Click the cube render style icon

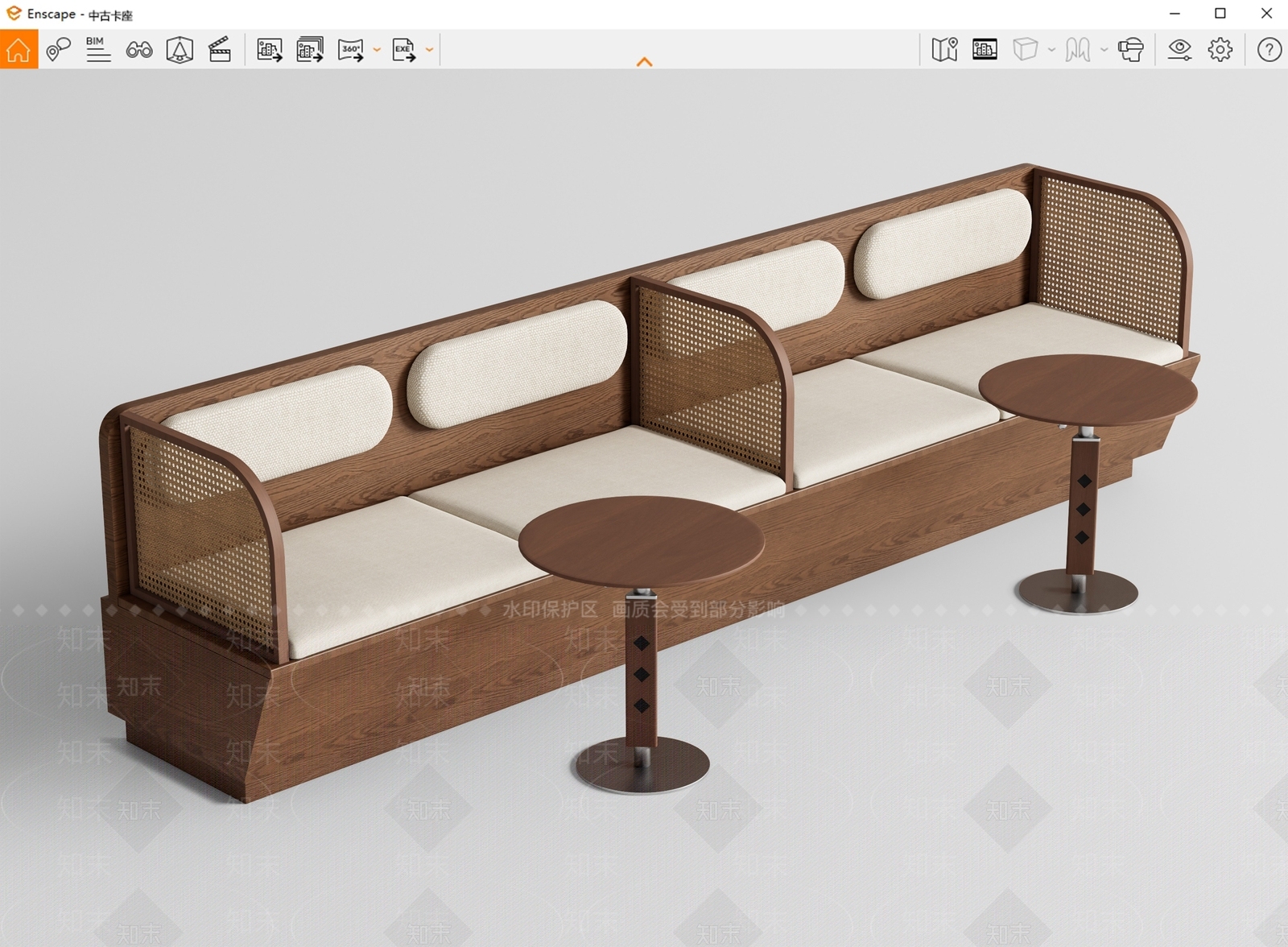pyautogui.click(x=1026, y=50)
